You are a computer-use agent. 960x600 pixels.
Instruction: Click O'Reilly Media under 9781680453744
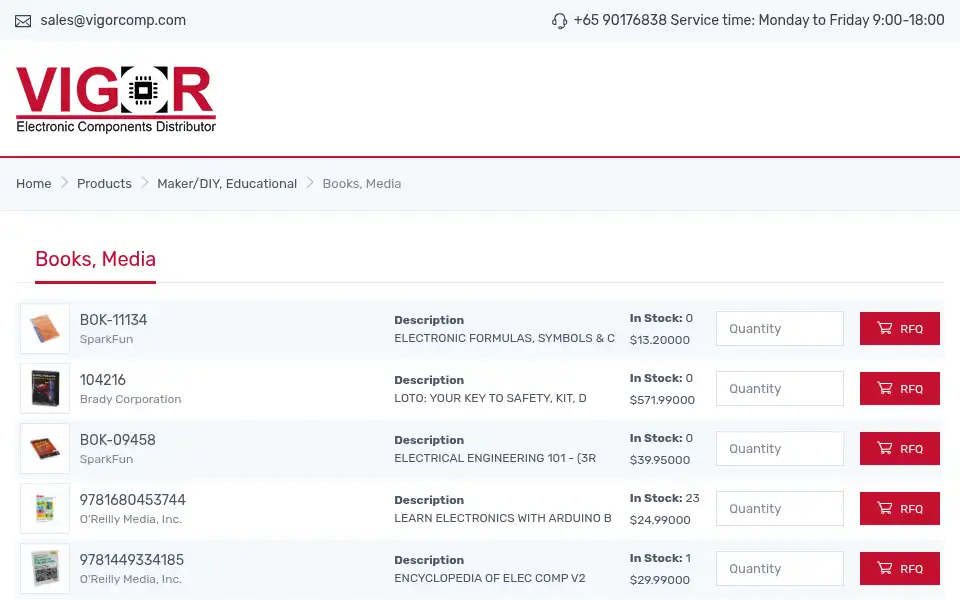point(131,519)
